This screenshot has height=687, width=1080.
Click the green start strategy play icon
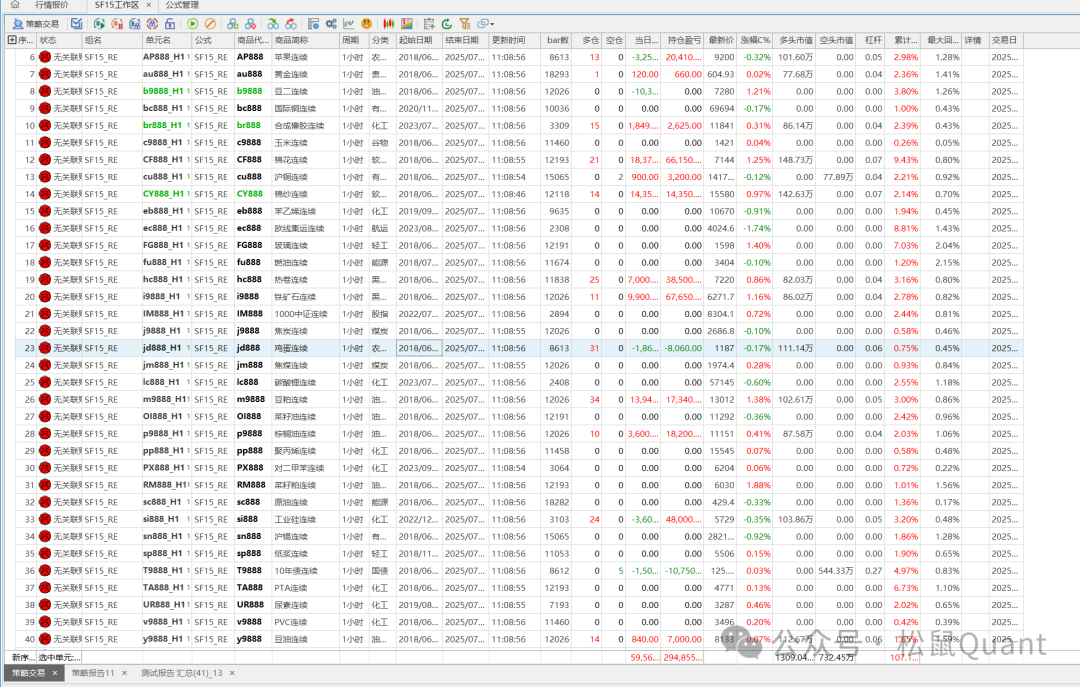[x=193, y=23]
